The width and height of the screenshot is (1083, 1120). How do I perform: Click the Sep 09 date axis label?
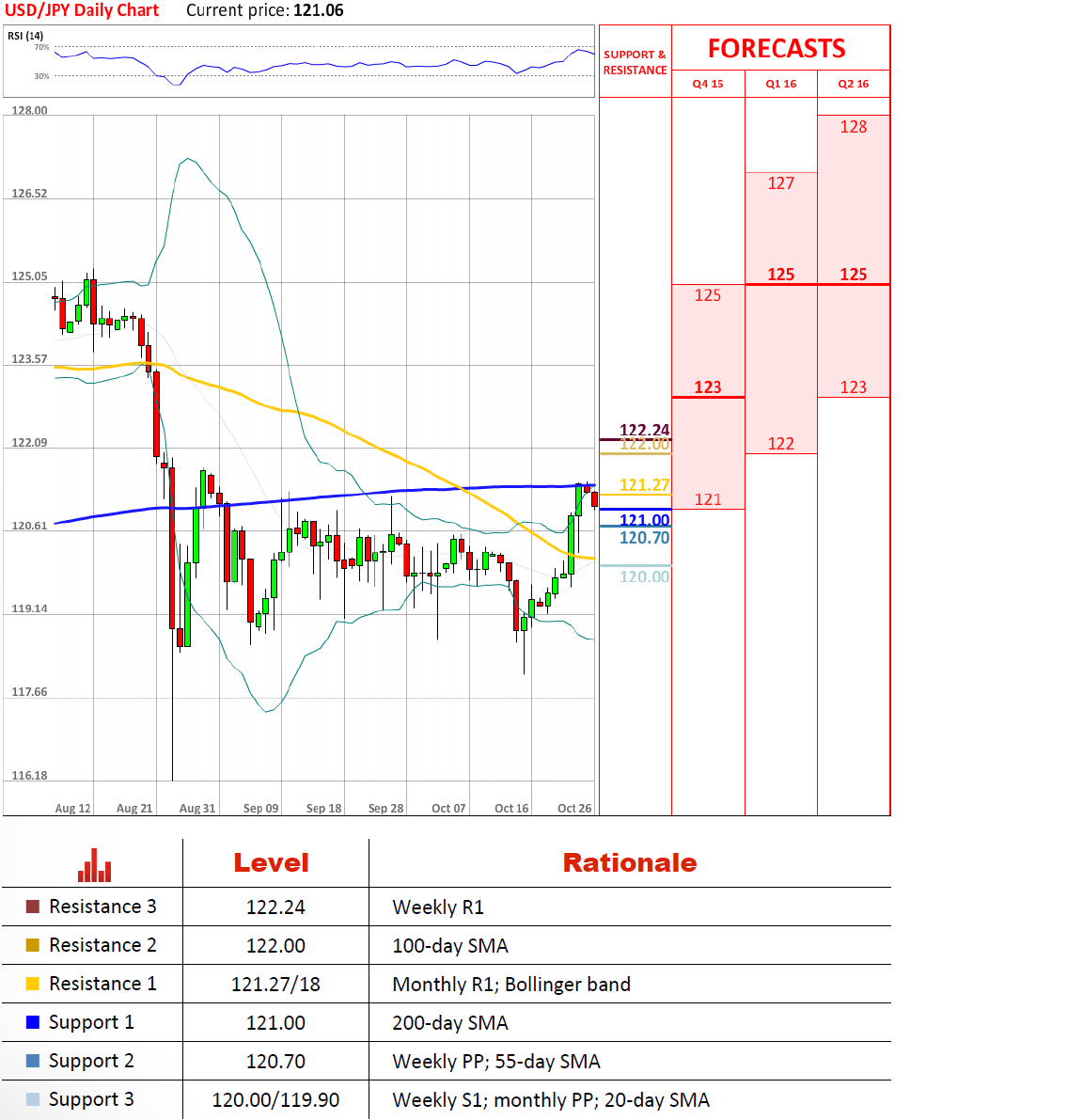(x=260, y=809)
